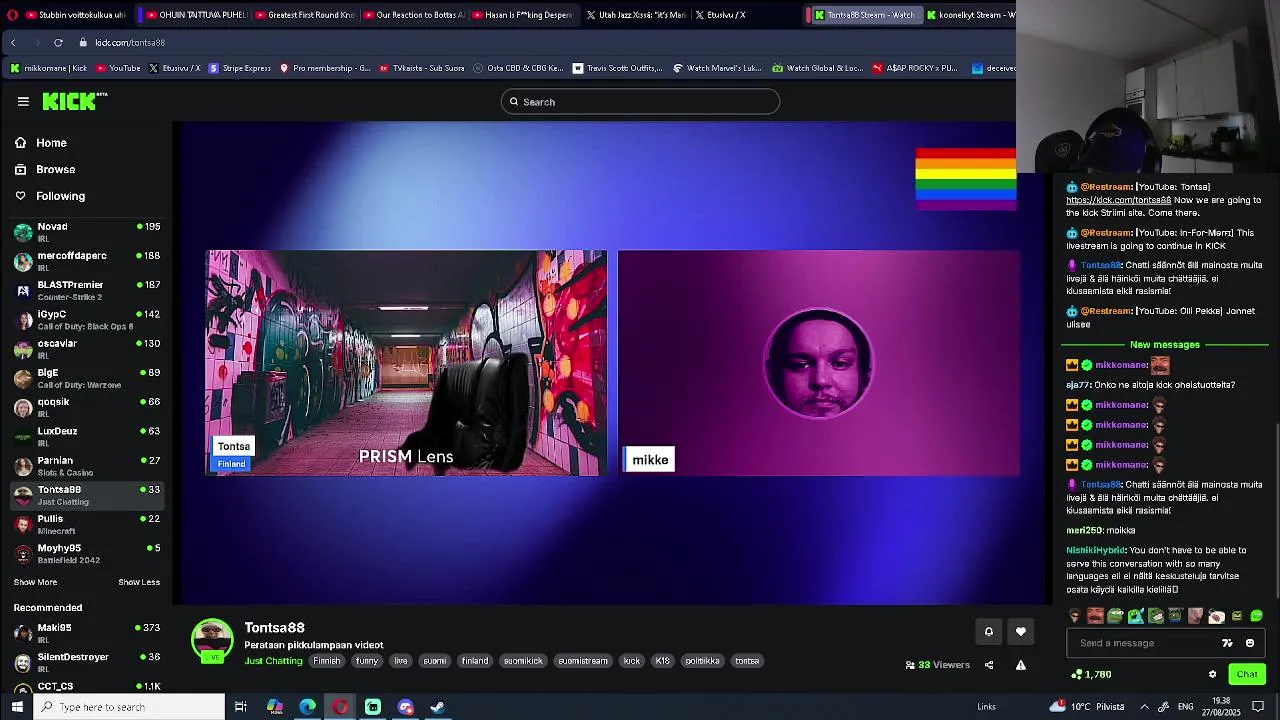Open Maki95 recommended channel
This screenshot has width=1280, height=720.
pos(87,633)
